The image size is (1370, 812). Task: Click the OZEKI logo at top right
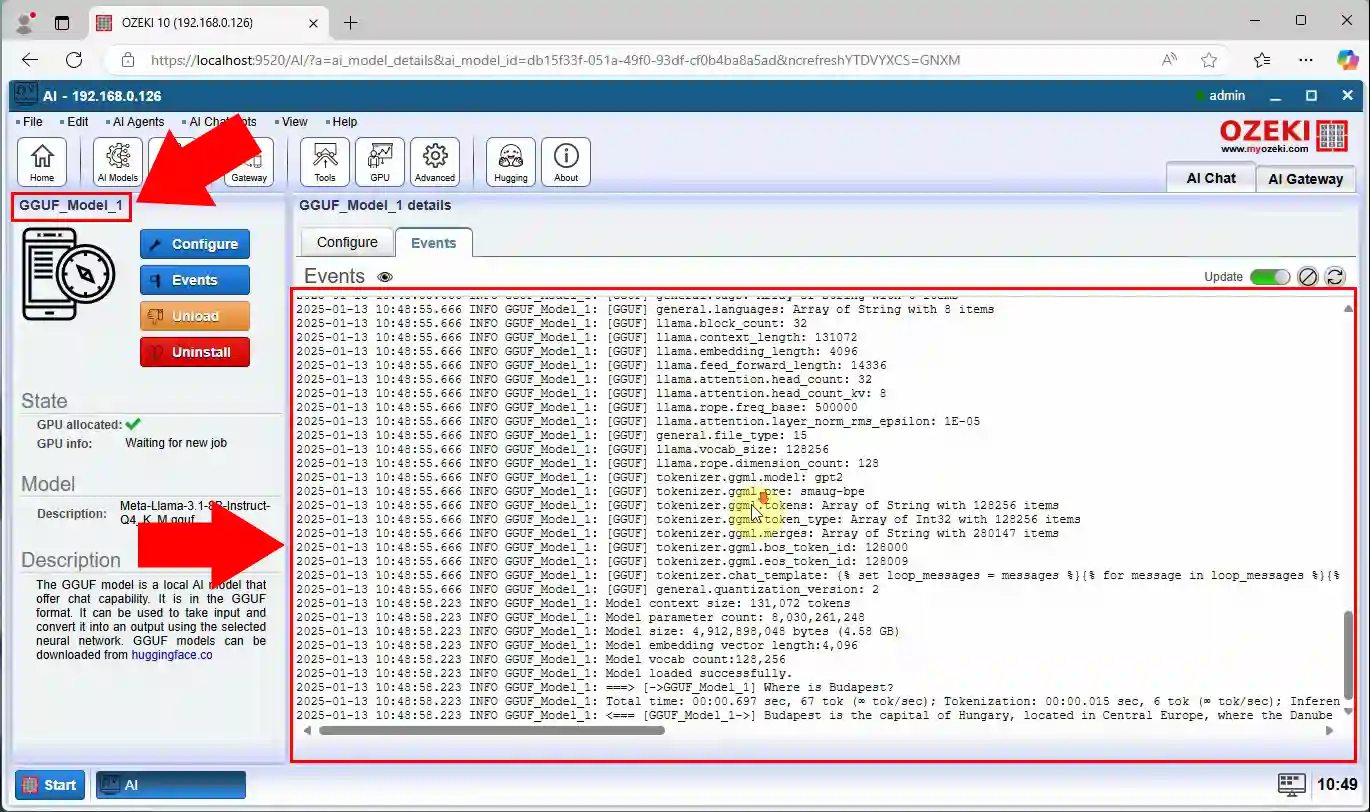(x=1283, y=136)
